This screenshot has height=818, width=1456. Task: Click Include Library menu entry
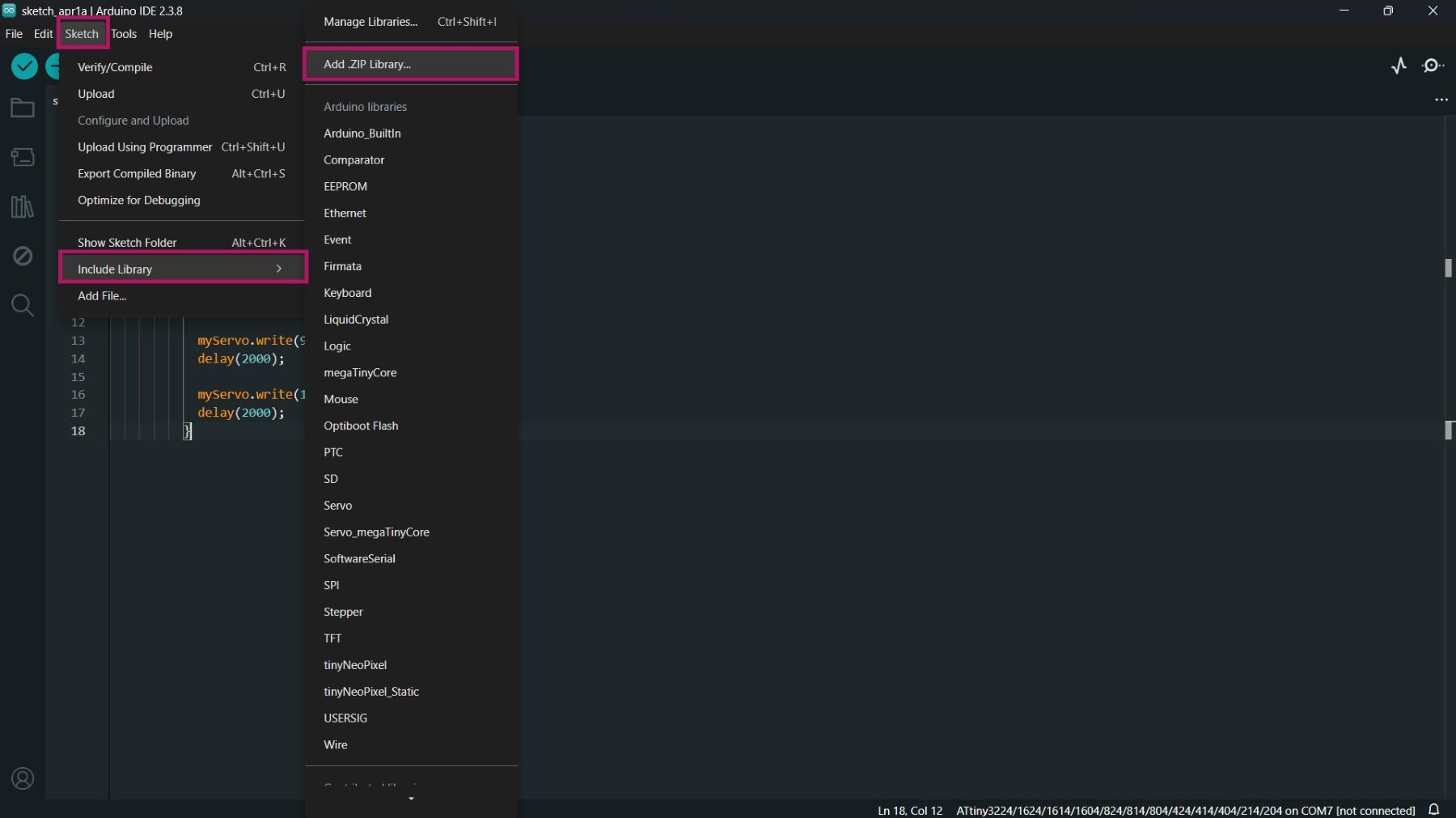click(182, 269)
